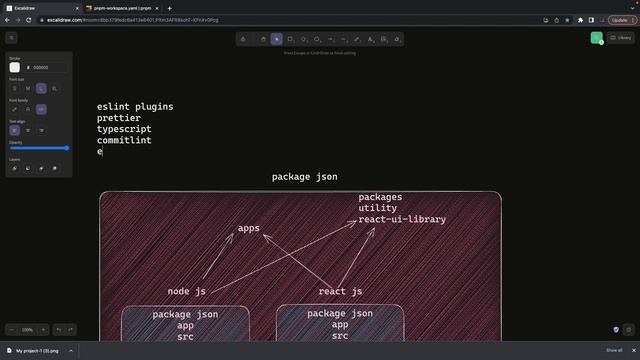Viewport: 640px width, 360px height.
Task: Click the 'commitlint' text line
Action: click(124, 140)
